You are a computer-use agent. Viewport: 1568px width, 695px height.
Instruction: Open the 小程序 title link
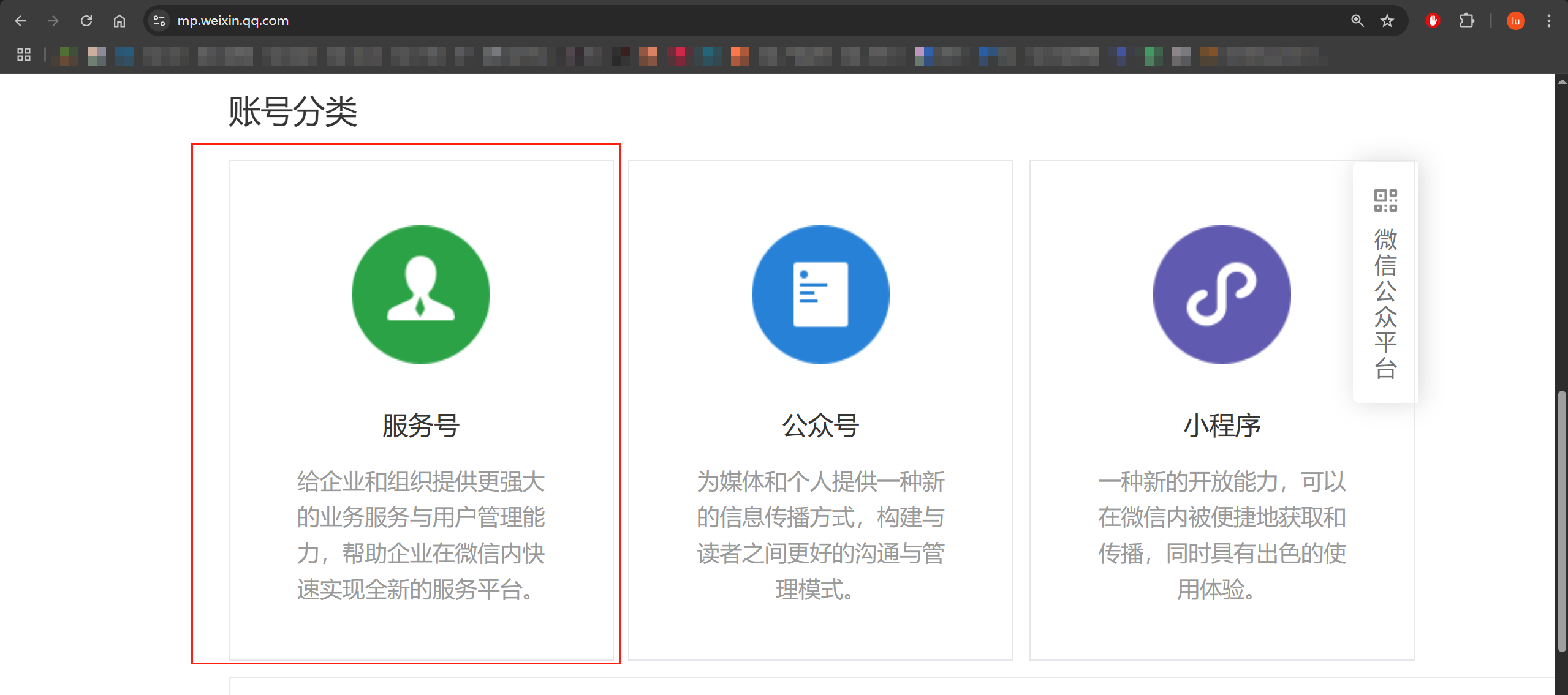[x=1221, y=425]
